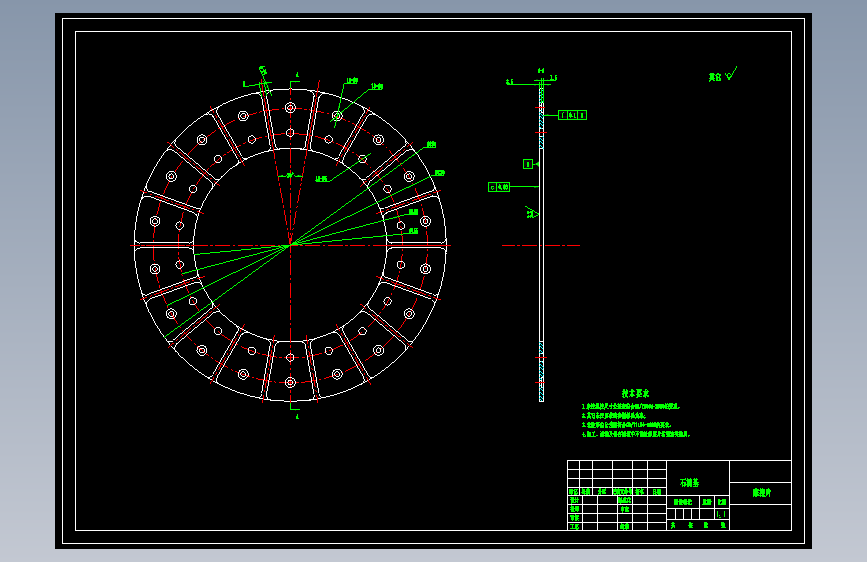Click the 工艺 row label in title block
Image resolution: width=867 pixels, height=562 pixels.
pyautogui.click(x=574, y=527)
